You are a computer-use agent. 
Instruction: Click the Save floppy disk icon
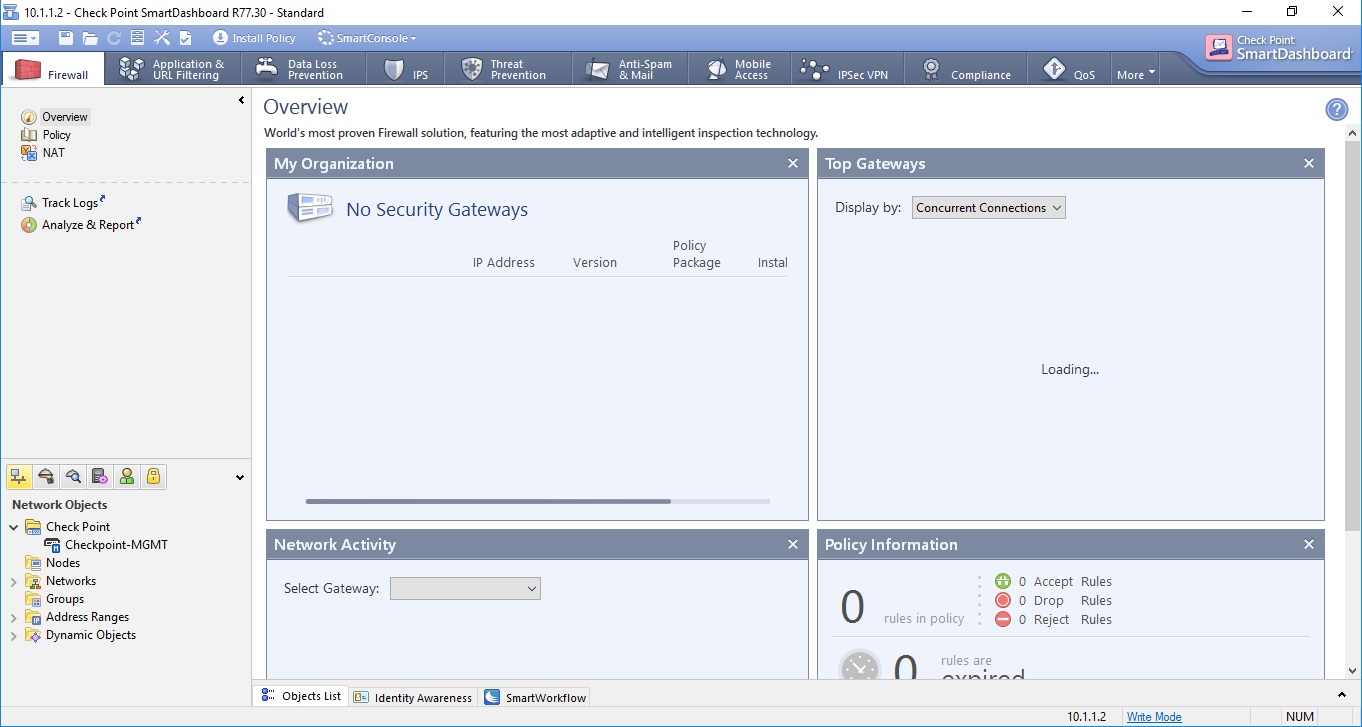coord(66,38)
